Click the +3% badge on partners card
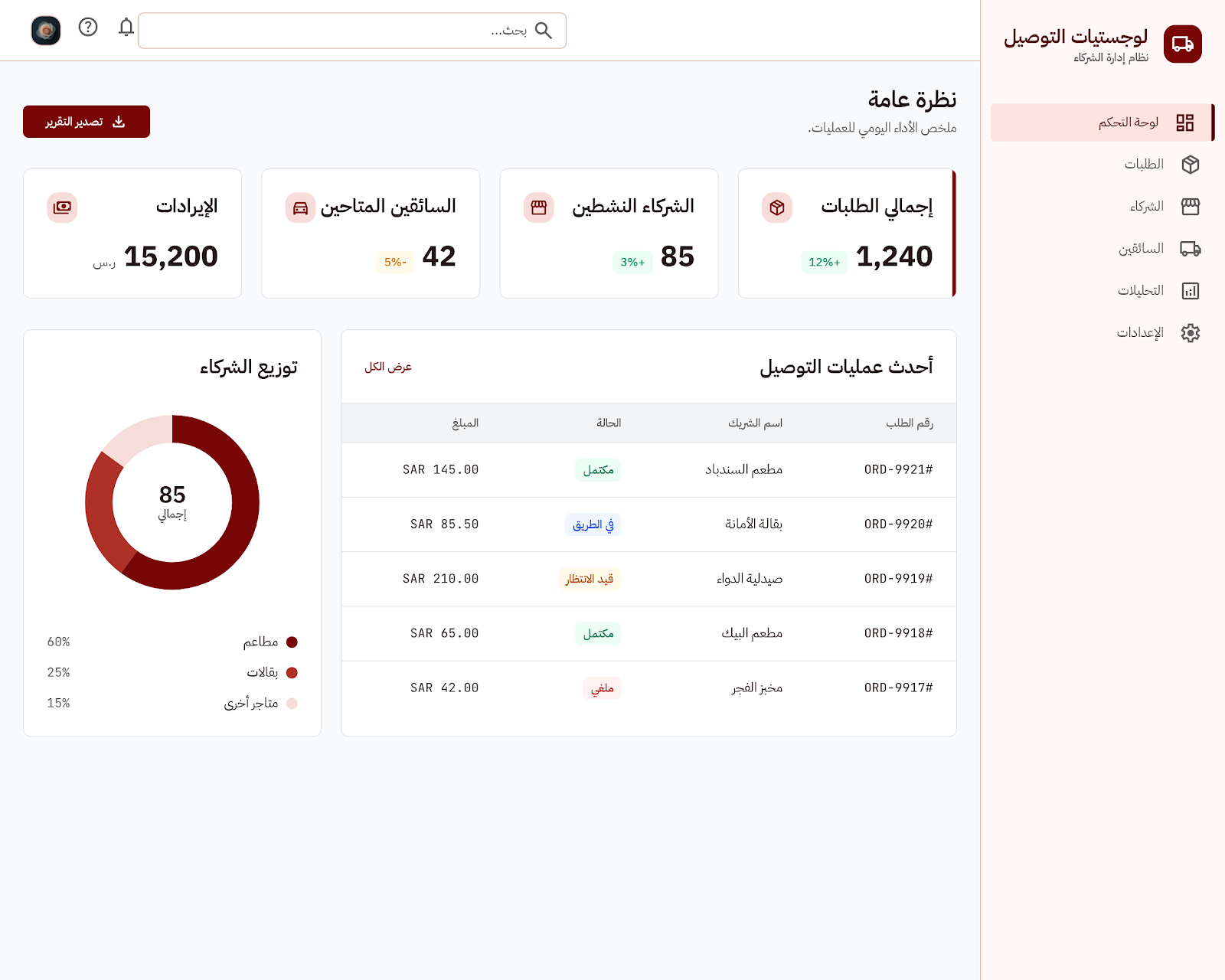This screenshot has width=1225, height=980. [632, 262]
